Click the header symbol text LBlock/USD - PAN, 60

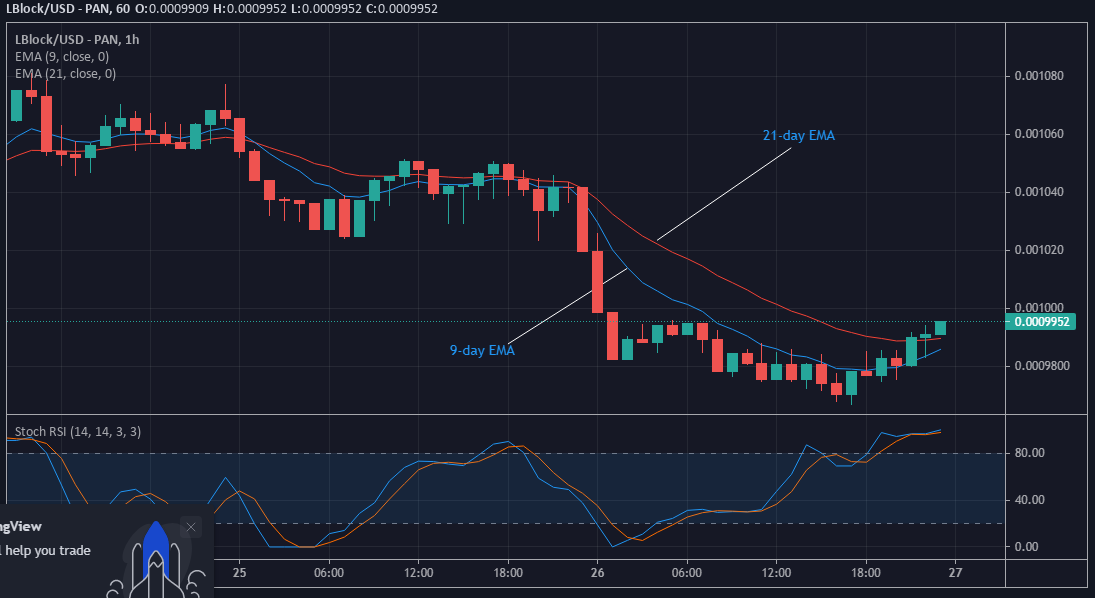tap(66, 8)
